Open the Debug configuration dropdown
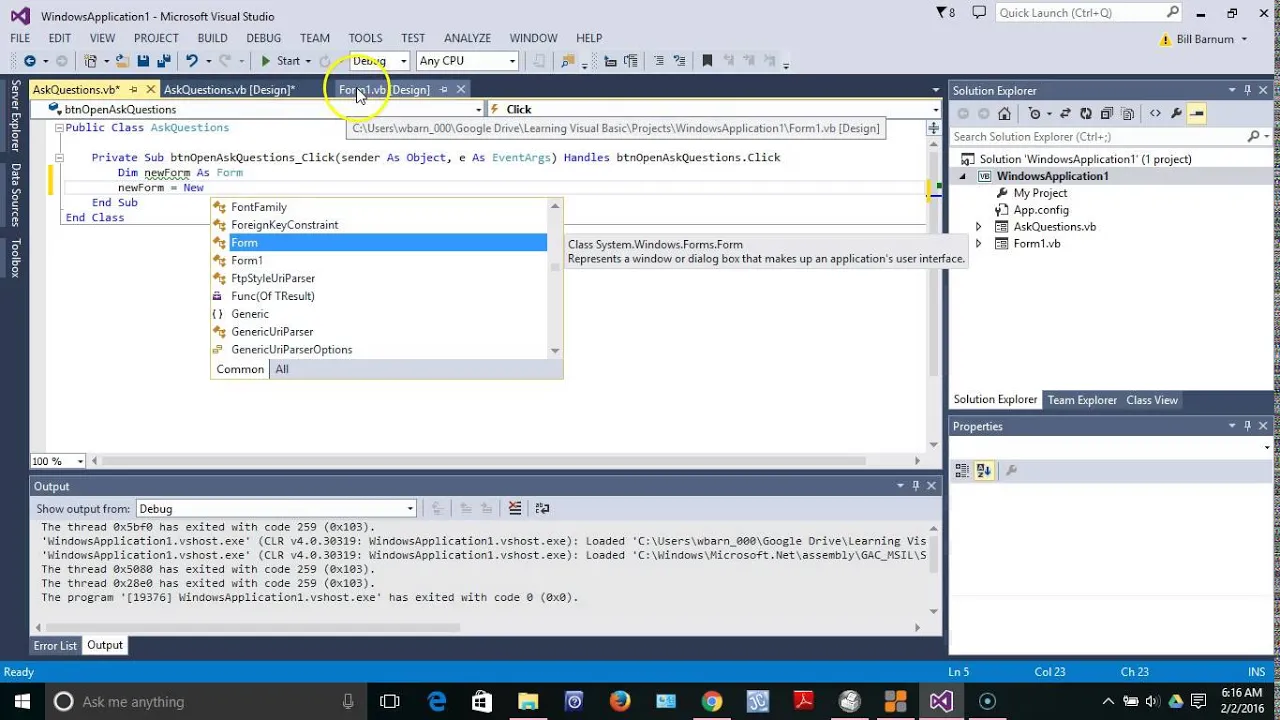1280x720 pixels. click(x=379, y=61)
